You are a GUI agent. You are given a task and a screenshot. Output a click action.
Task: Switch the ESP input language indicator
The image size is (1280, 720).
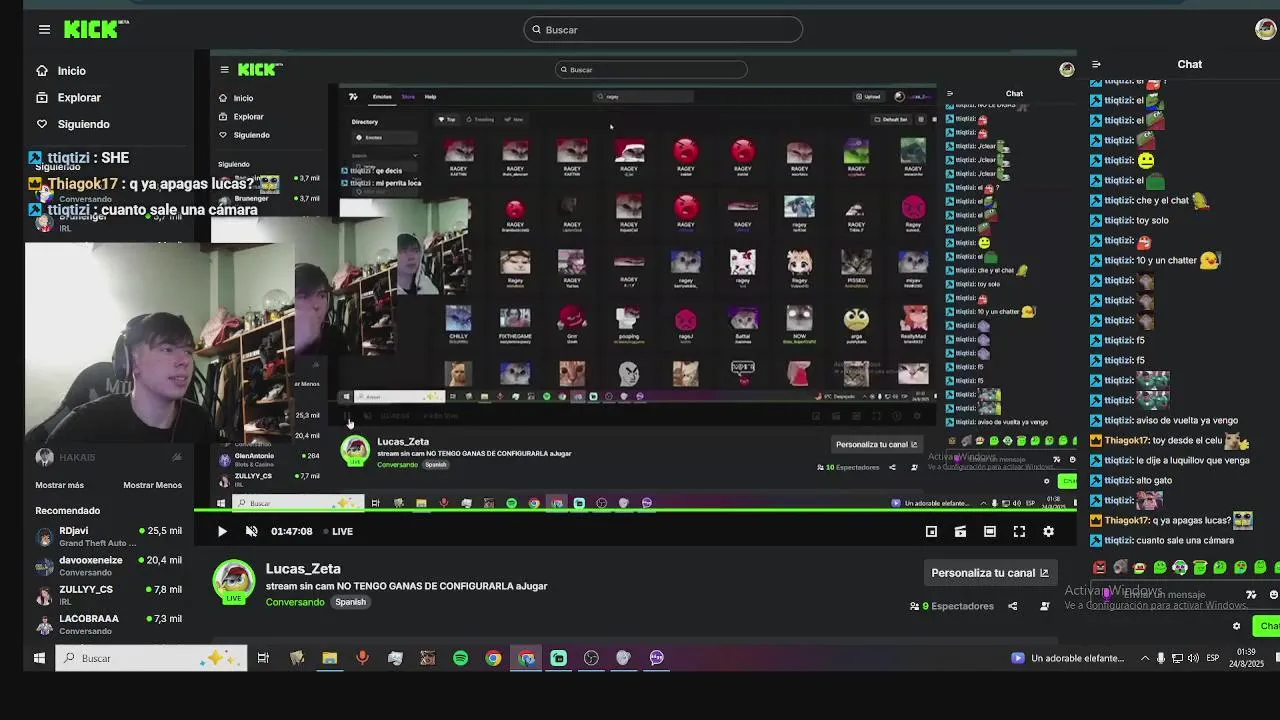click(1213, 658)
